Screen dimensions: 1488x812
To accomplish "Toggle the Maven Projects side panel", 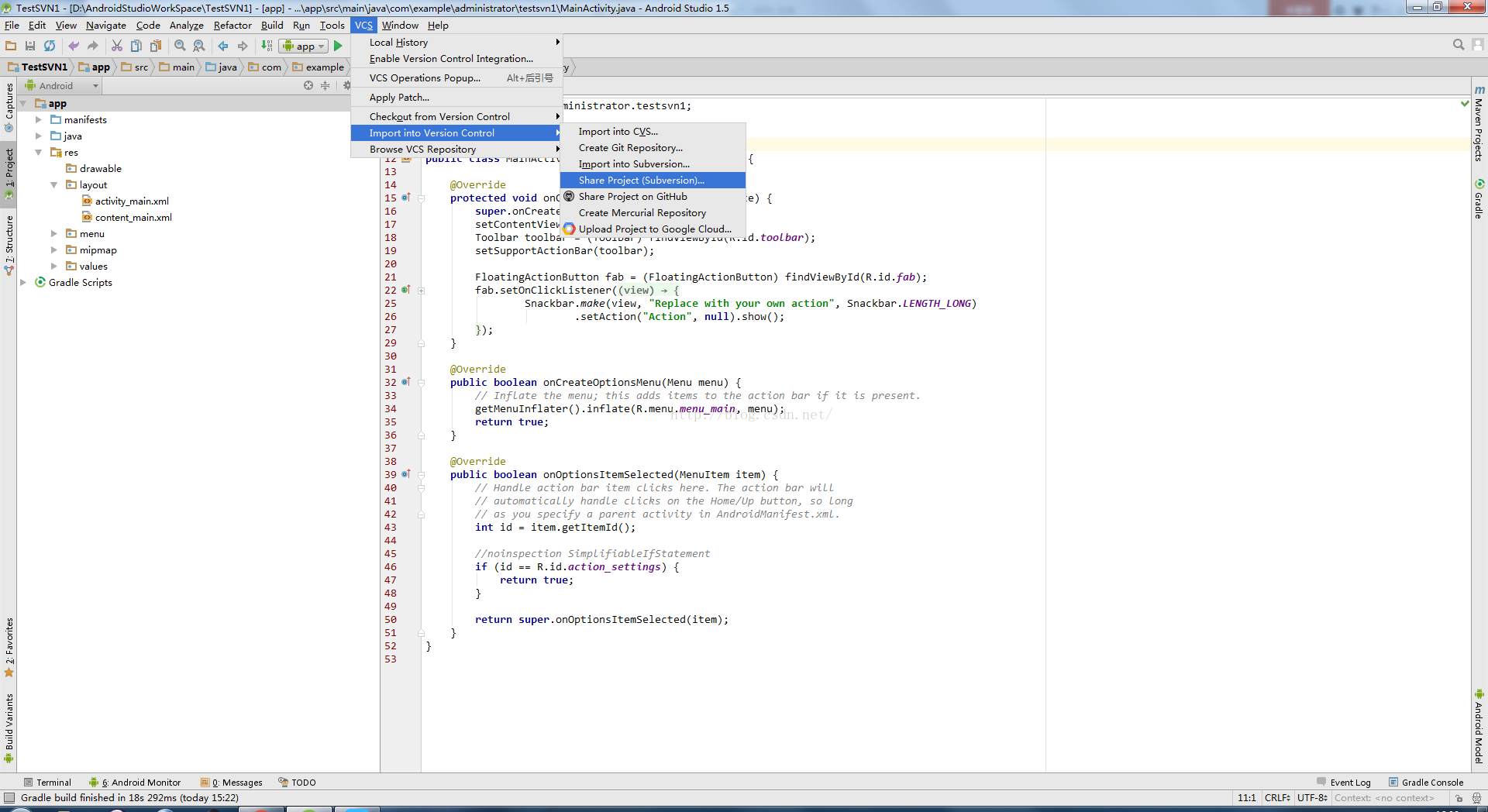I will pyautogui.click(x=1479, y=123).
